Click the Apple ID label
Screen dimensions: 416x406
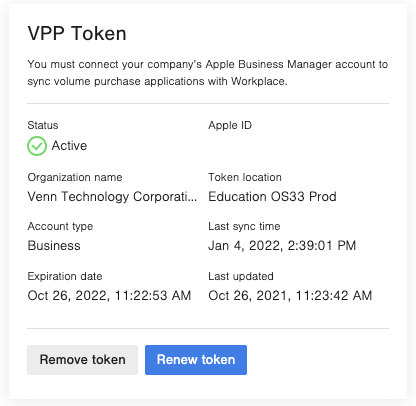click(230, 125)
